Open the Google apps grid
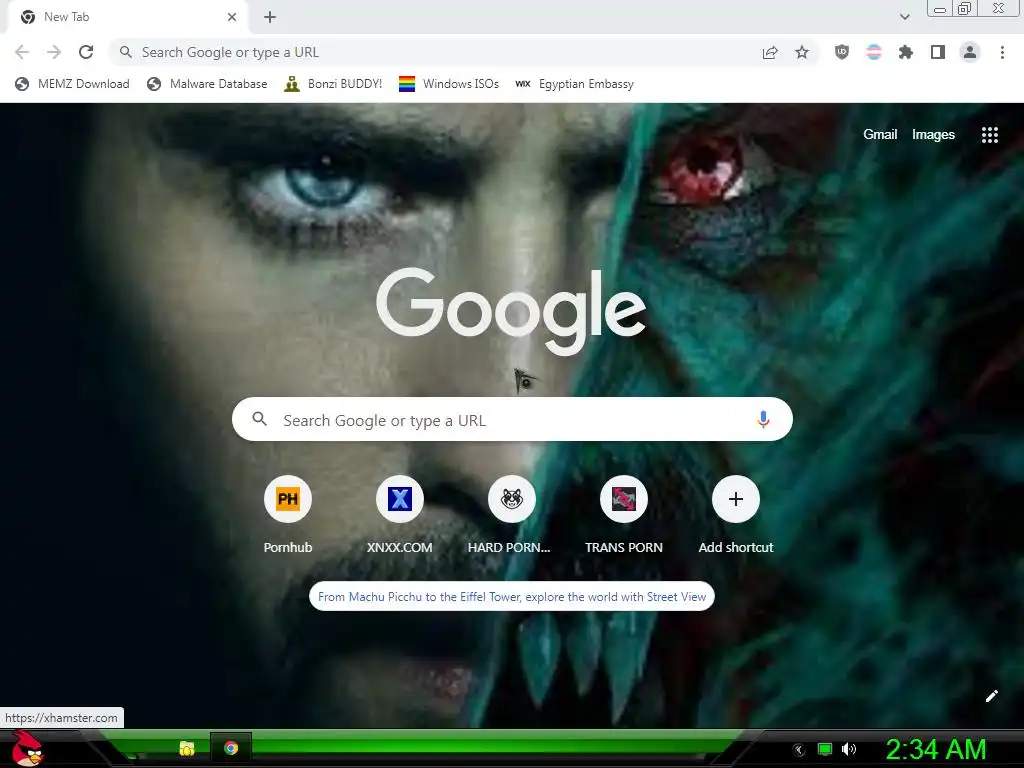1024x768 pixels. (989, 135)
